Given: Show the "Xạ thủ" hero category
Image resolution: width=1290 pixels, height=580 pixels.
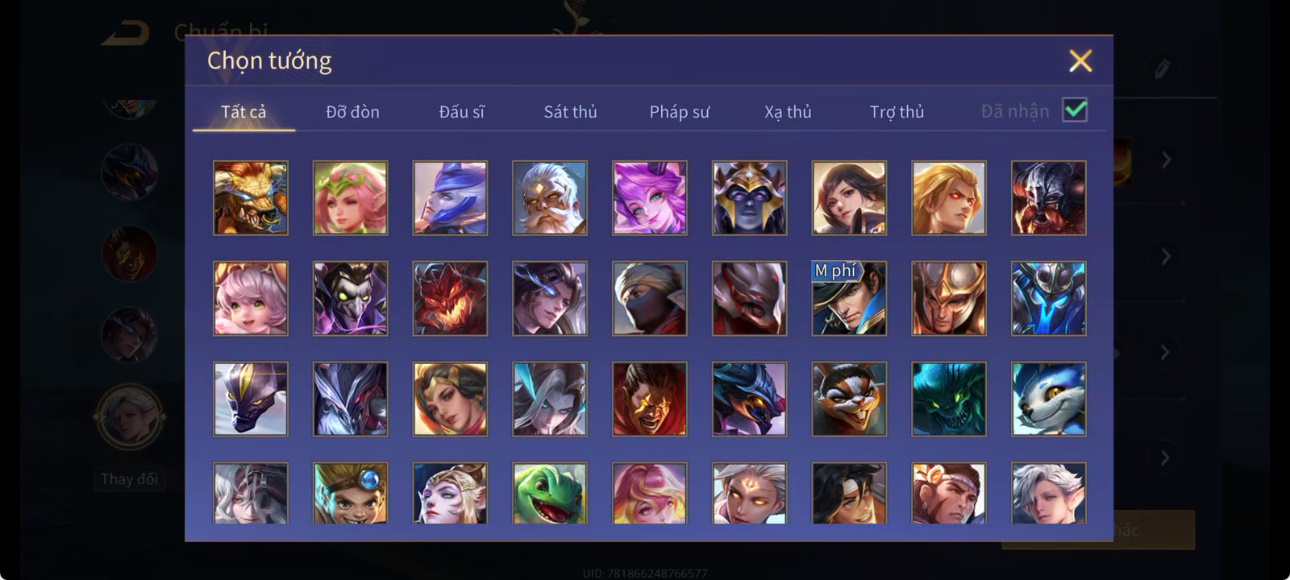Looking at the screenshot, I should click(x=788, y=111).
